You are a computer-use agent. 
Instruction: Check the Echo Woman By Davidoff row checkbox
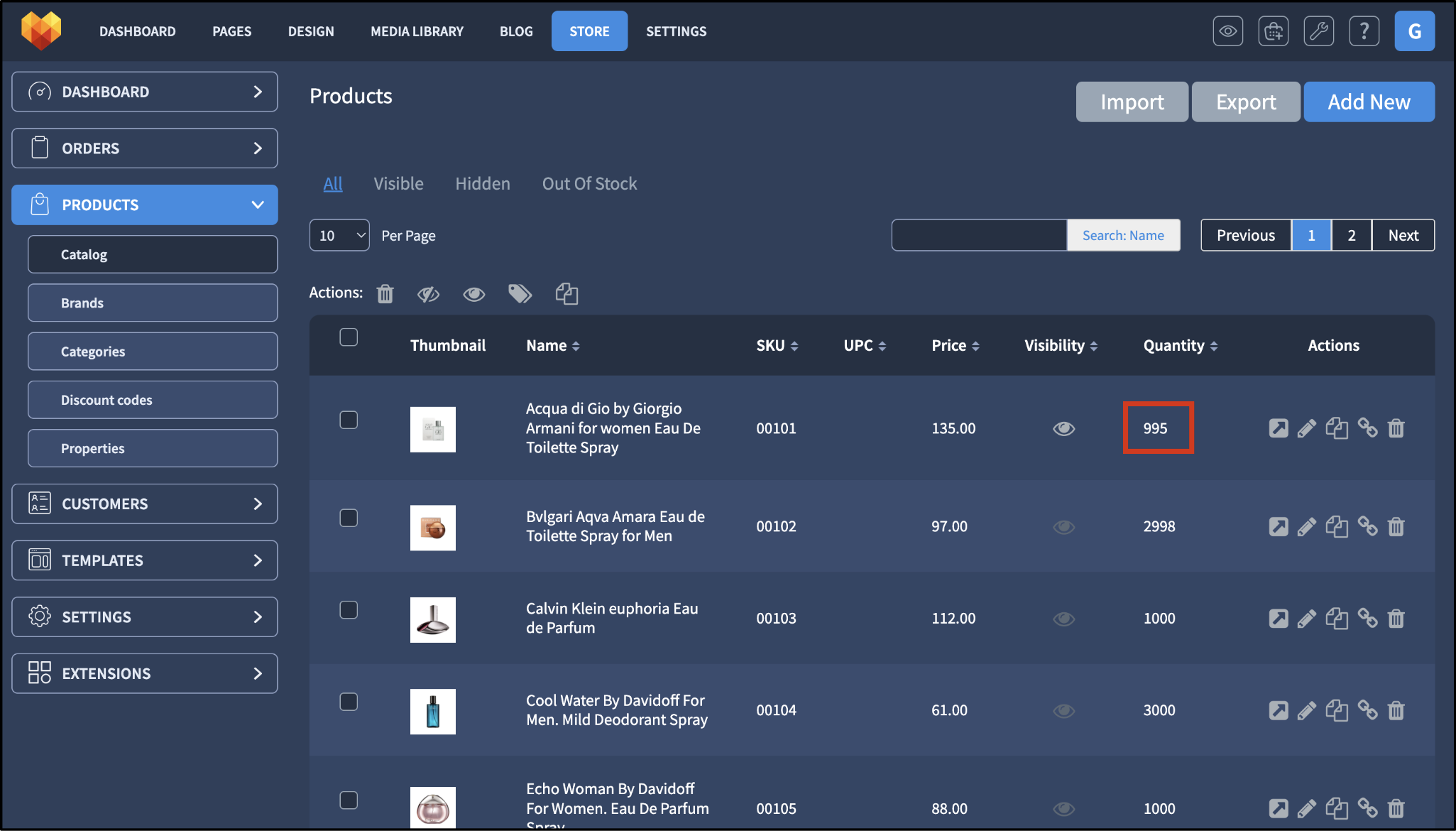(348, 800)
